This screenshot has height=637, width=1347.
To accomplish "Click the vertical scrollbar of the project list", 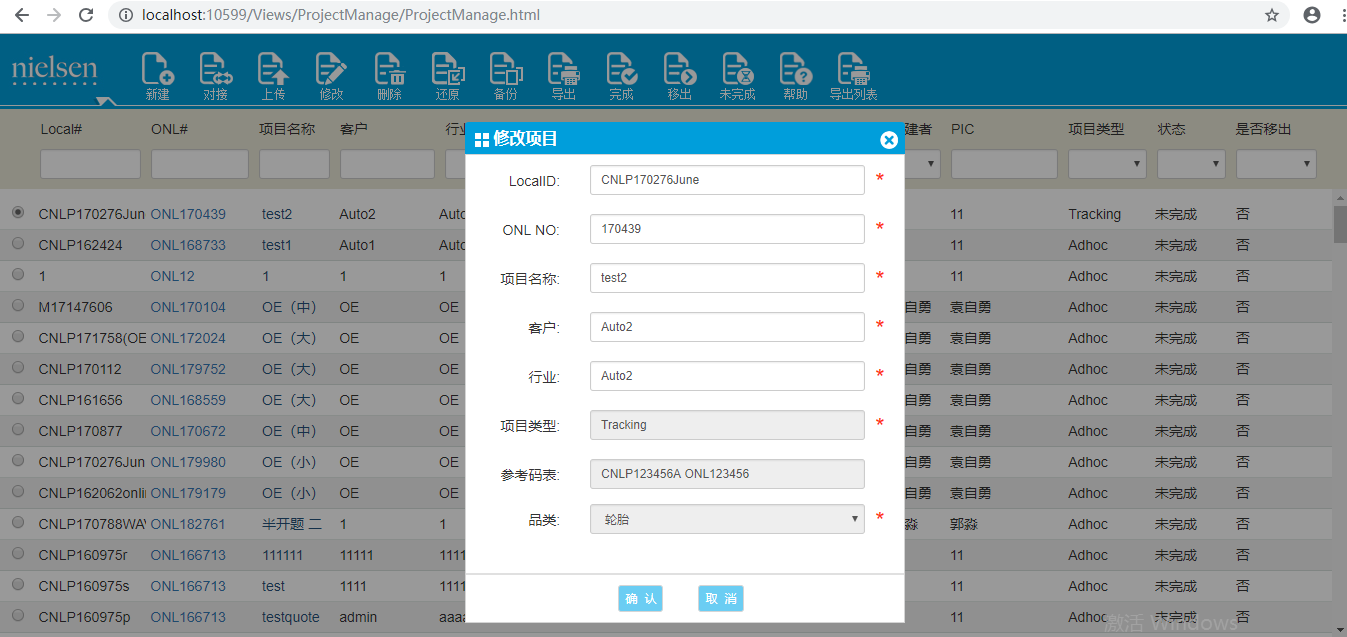I will [x=1339, y=400].
